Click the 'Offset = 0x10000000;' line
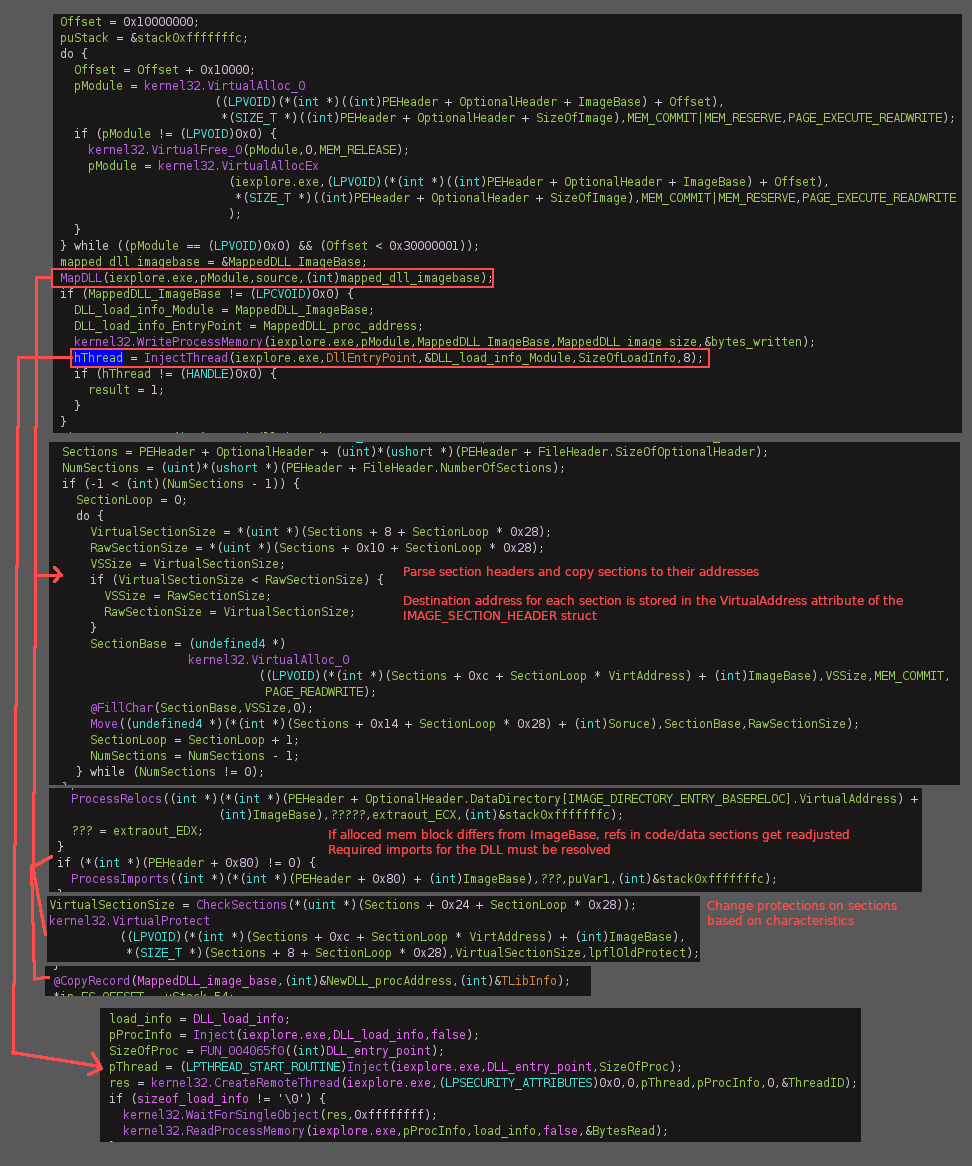This screenshot has height=1166, width=972. point(129,22)
